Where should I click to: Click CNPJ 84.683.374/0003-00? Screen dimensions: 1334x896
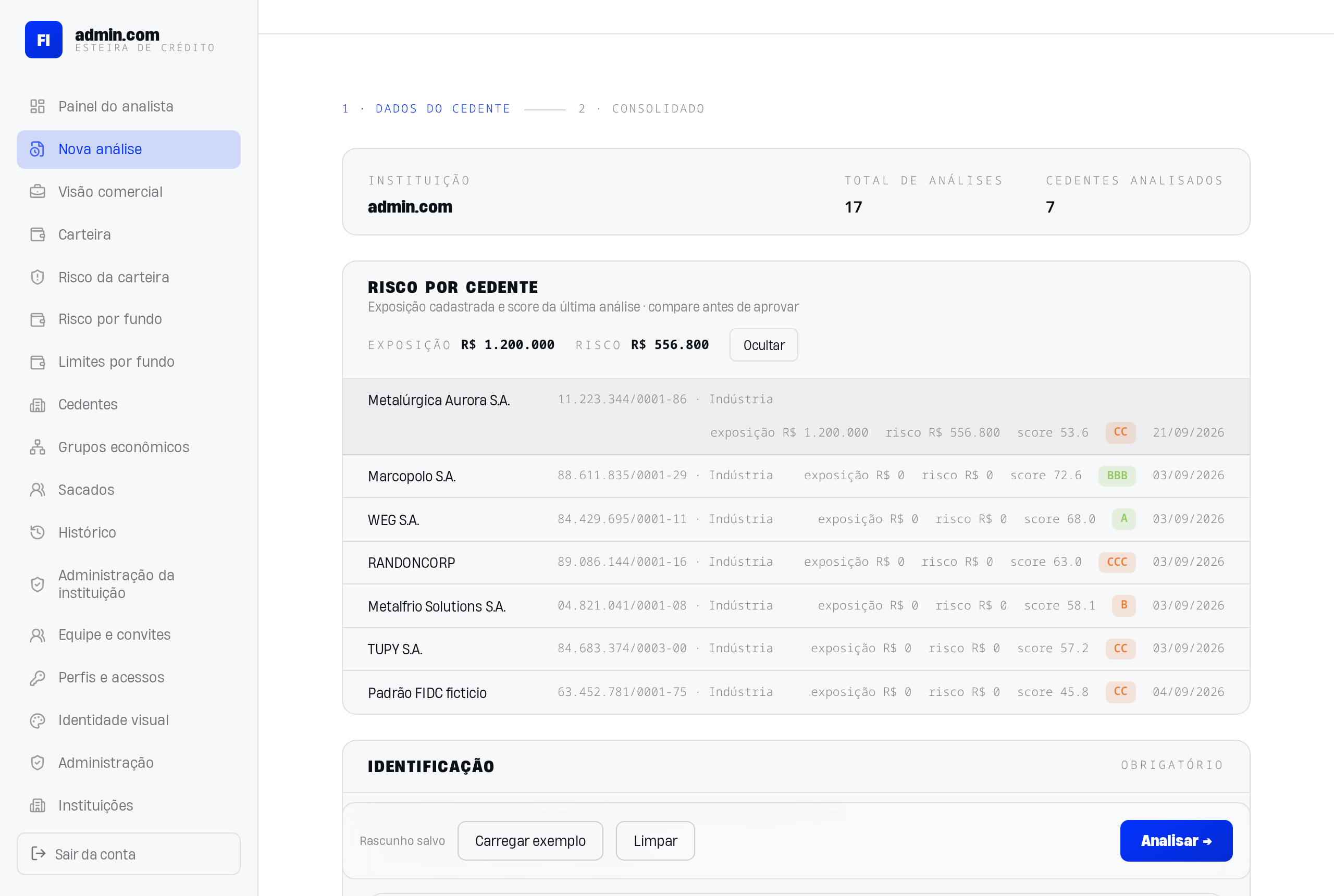pos(622,648)
